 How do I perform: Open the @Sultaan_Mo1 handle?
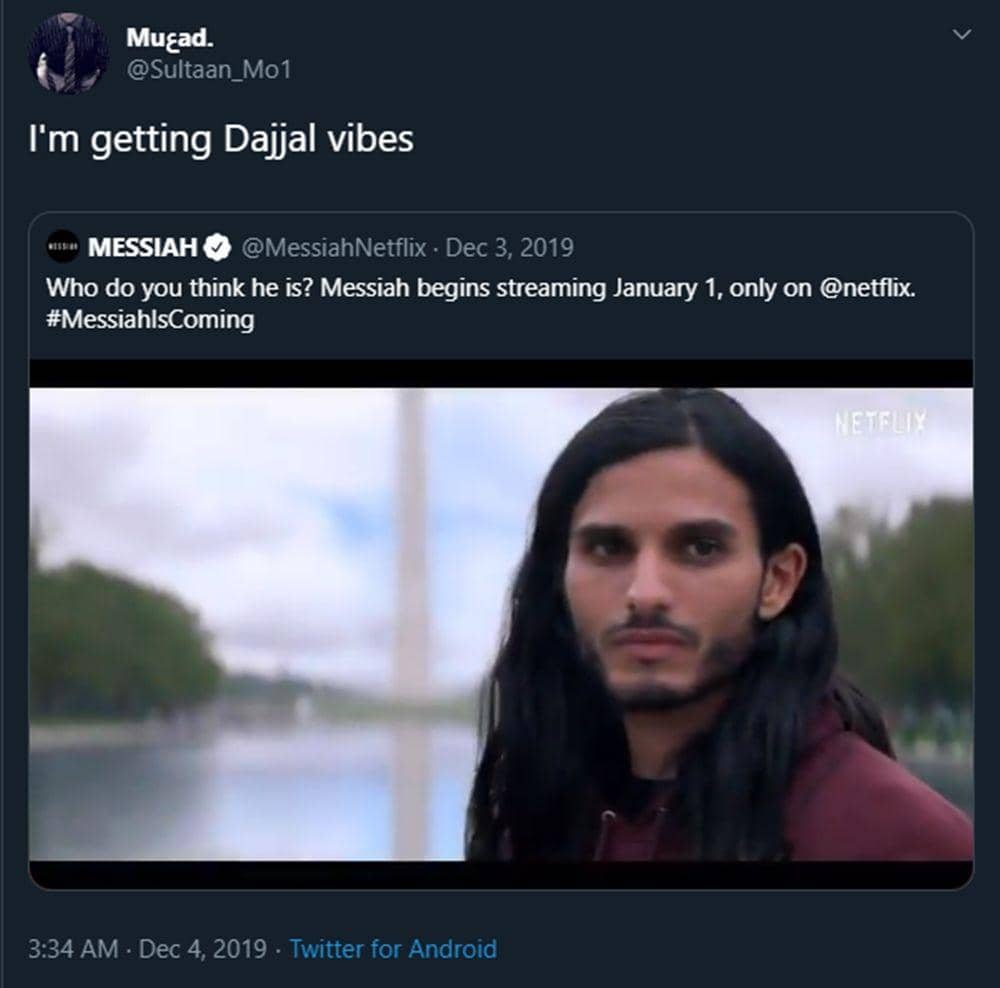[208, 71]
